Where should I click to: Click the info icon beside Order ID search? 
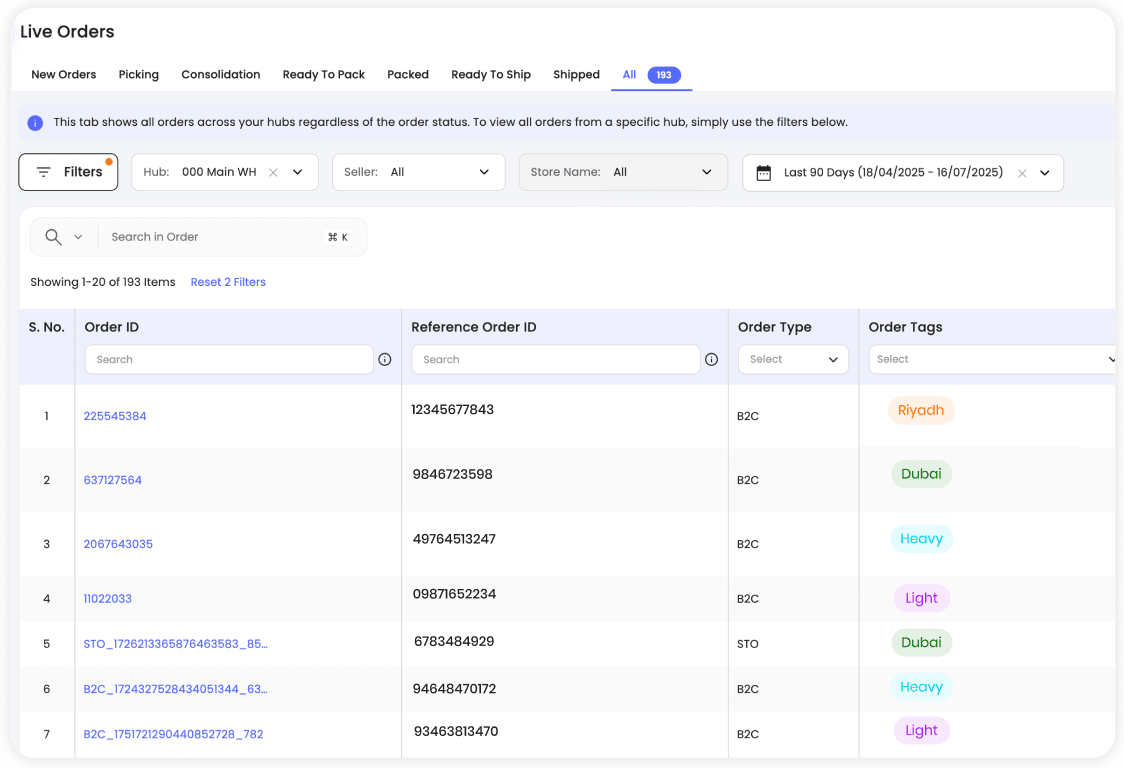pyautogui.click(x=385, y=360)
